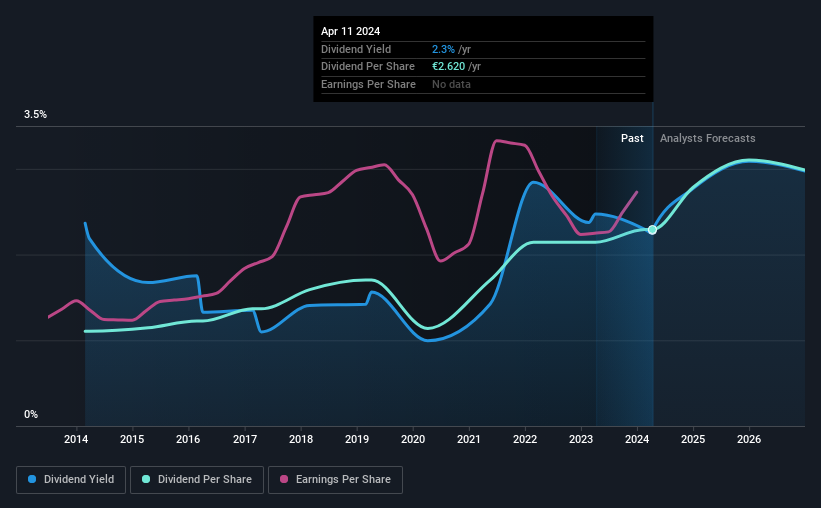Click the 2.3% dividend yield value
821x508 pixels.
point(443,49)
